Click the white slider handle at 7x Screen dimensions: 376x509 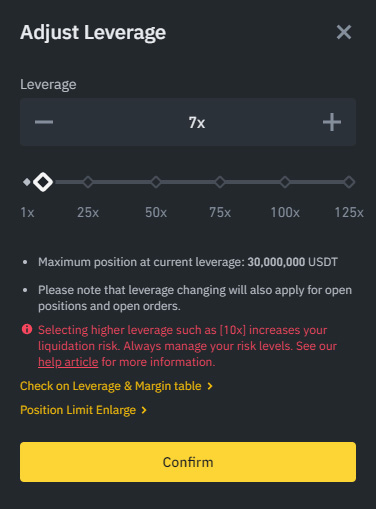(x=43, y=182)
